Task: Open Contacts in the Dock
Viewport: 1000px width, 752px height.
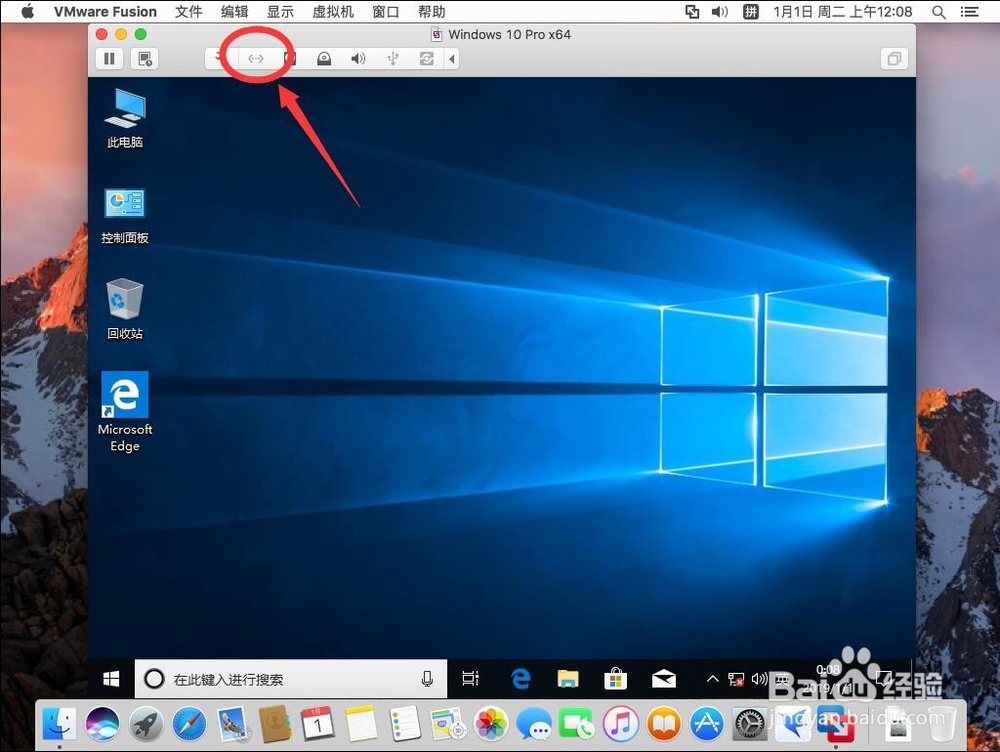Action: pyautogui.click(x=276, y=724)
